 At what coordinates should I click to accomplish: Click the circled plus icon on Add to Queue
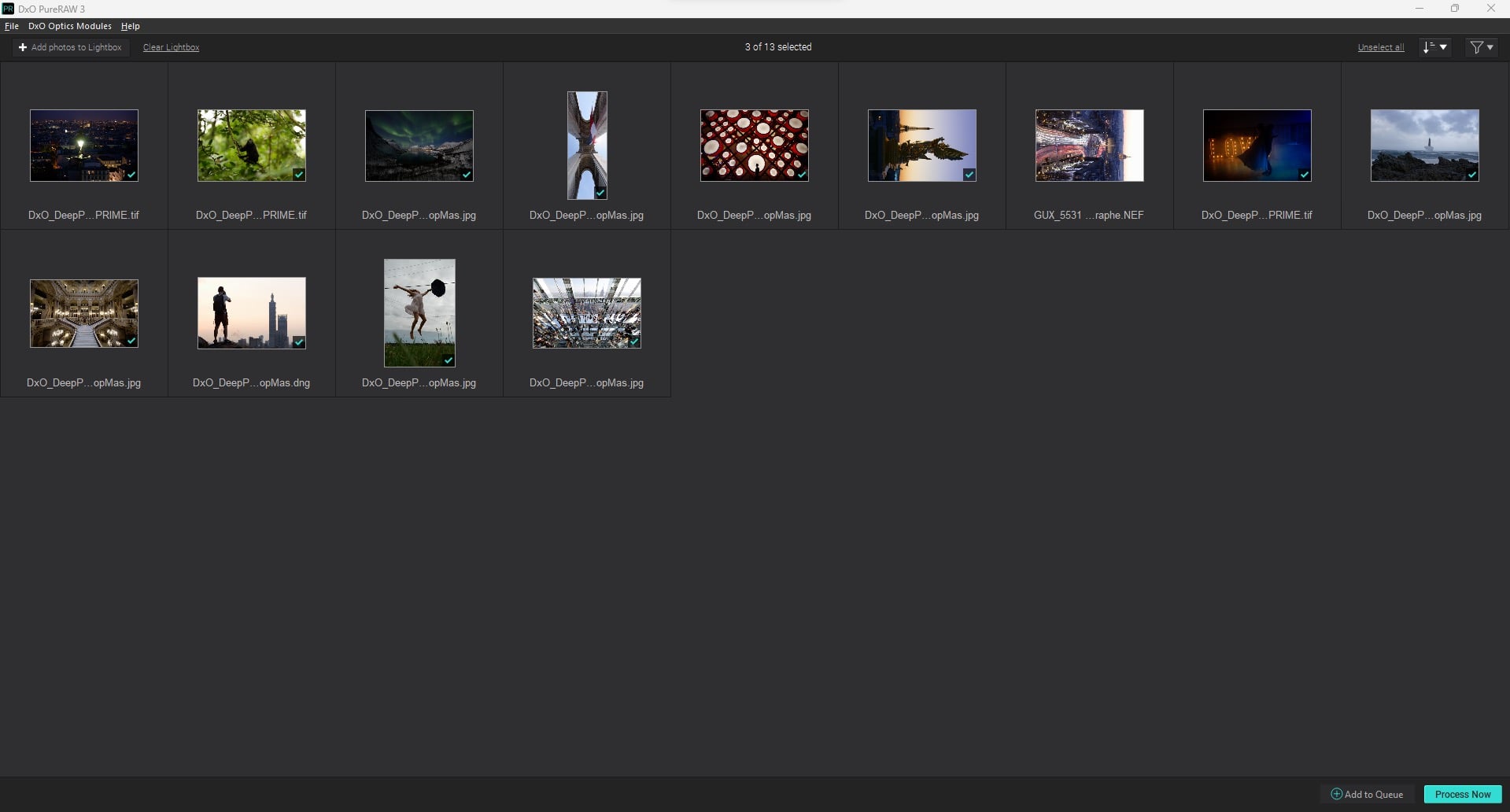coord(1335,794)
